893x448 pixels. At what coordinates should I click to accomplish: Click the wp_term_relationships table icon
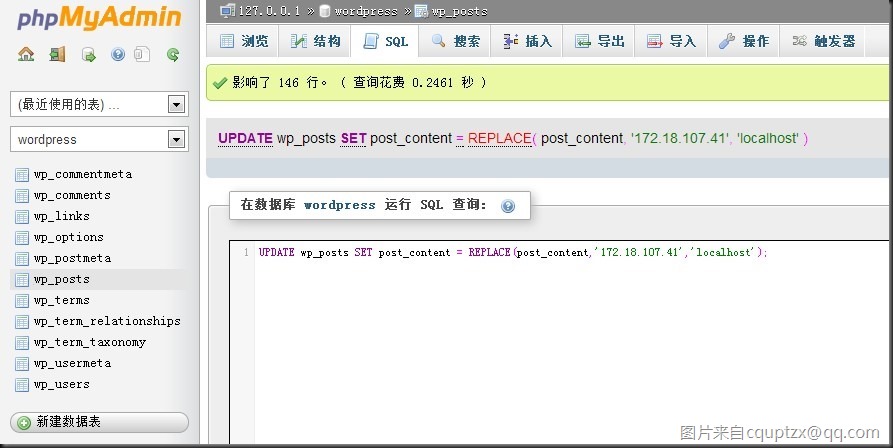tap(22, 322)
